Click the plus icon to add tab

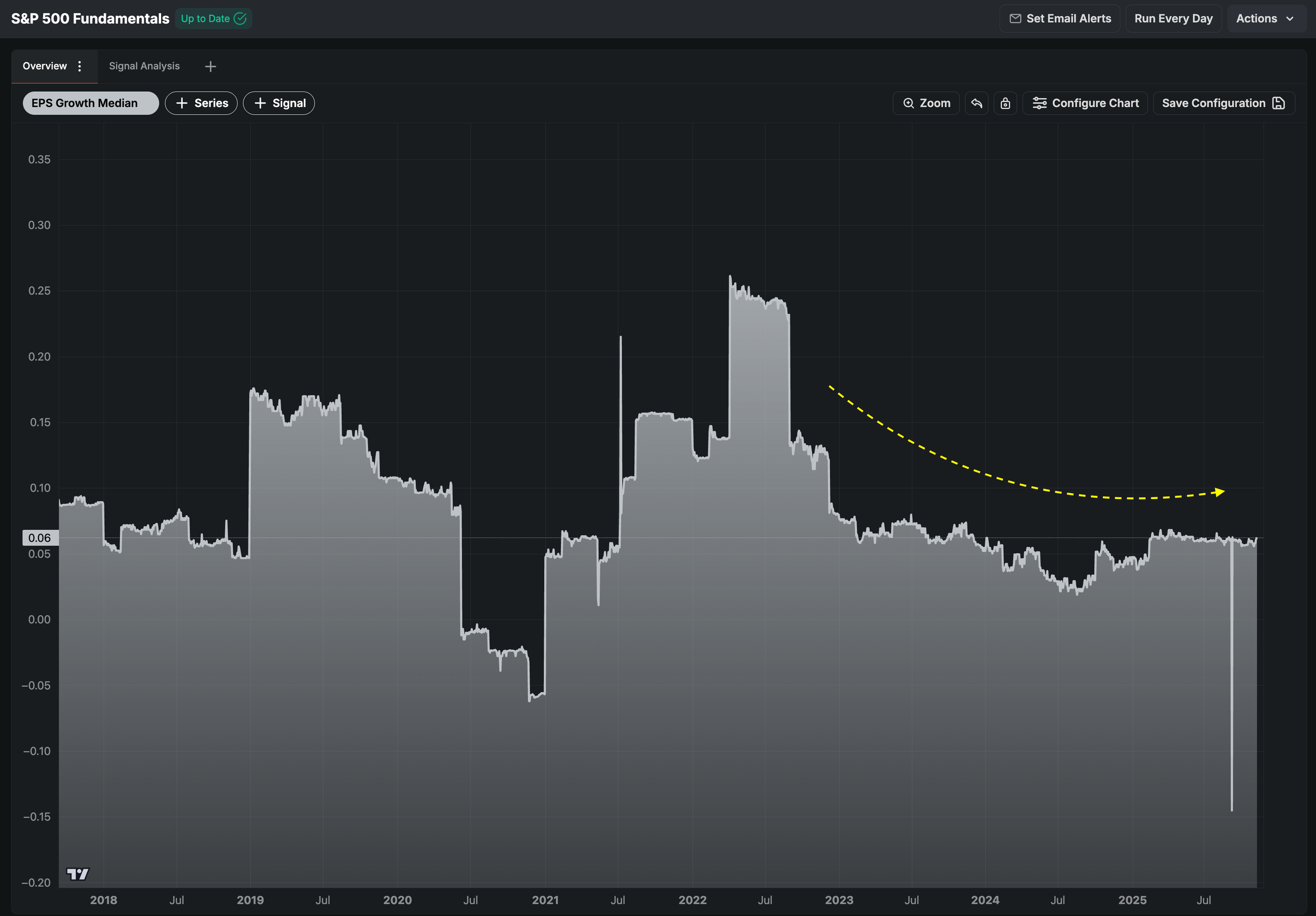[211, 66]
